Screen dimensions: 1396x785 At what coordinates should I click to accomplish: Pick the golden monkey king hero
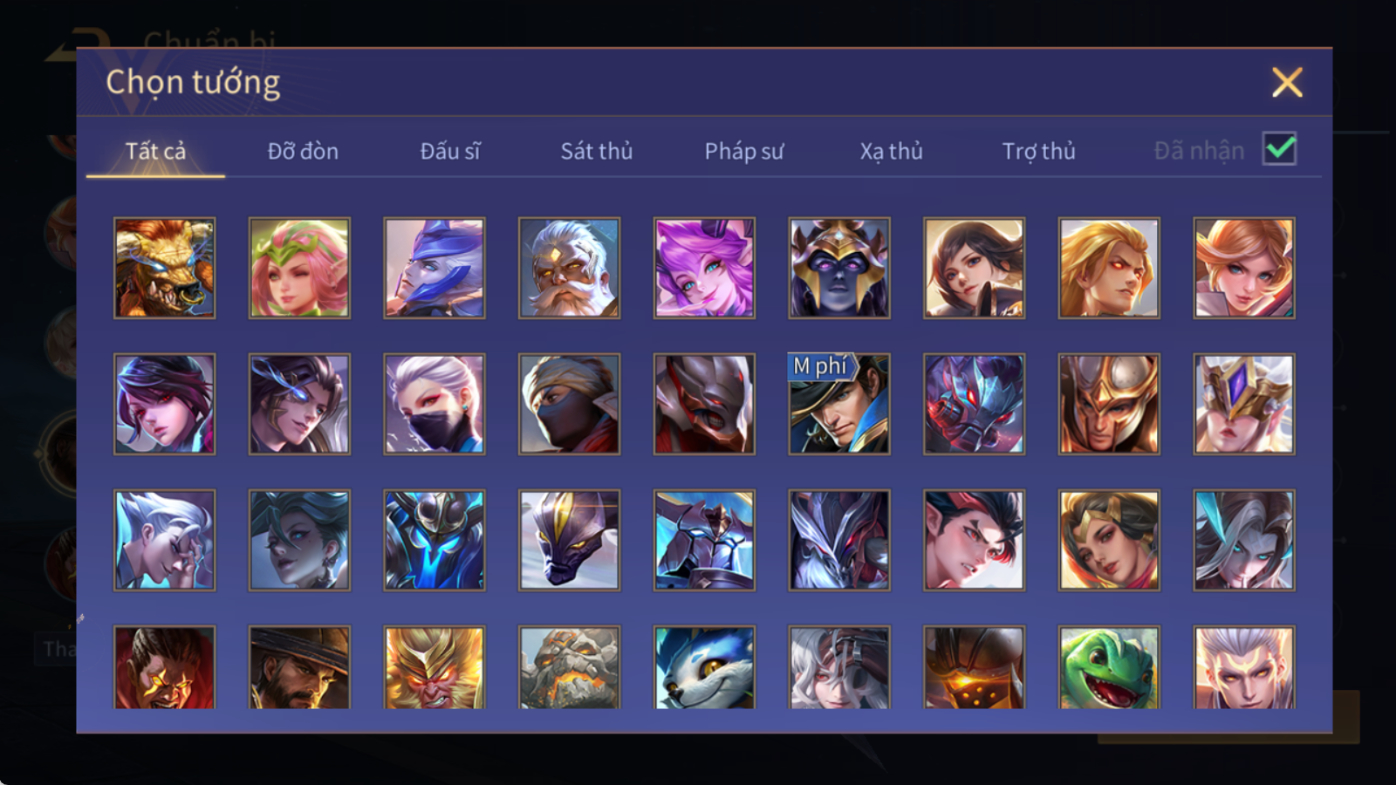434,668
